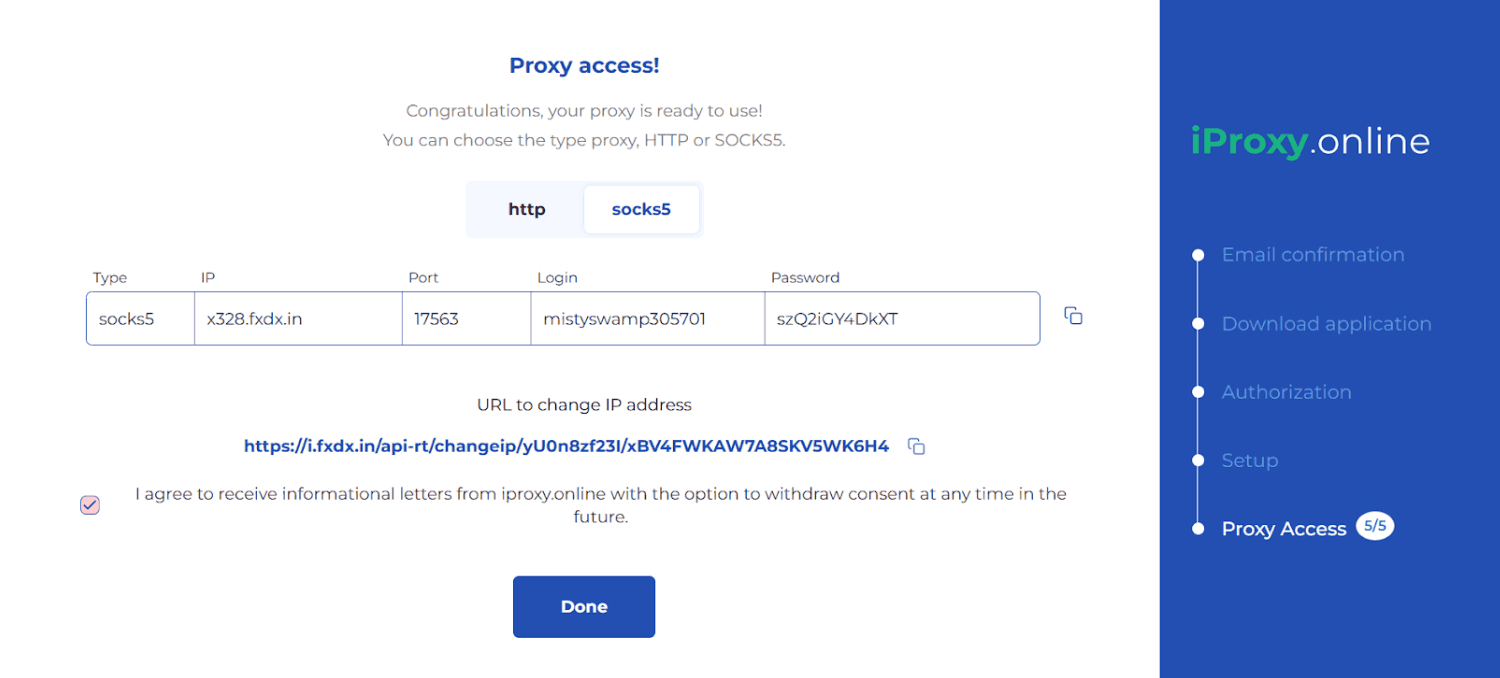
Task: Click the Email confirmation step dot
Action: [x=1198, y=255]
